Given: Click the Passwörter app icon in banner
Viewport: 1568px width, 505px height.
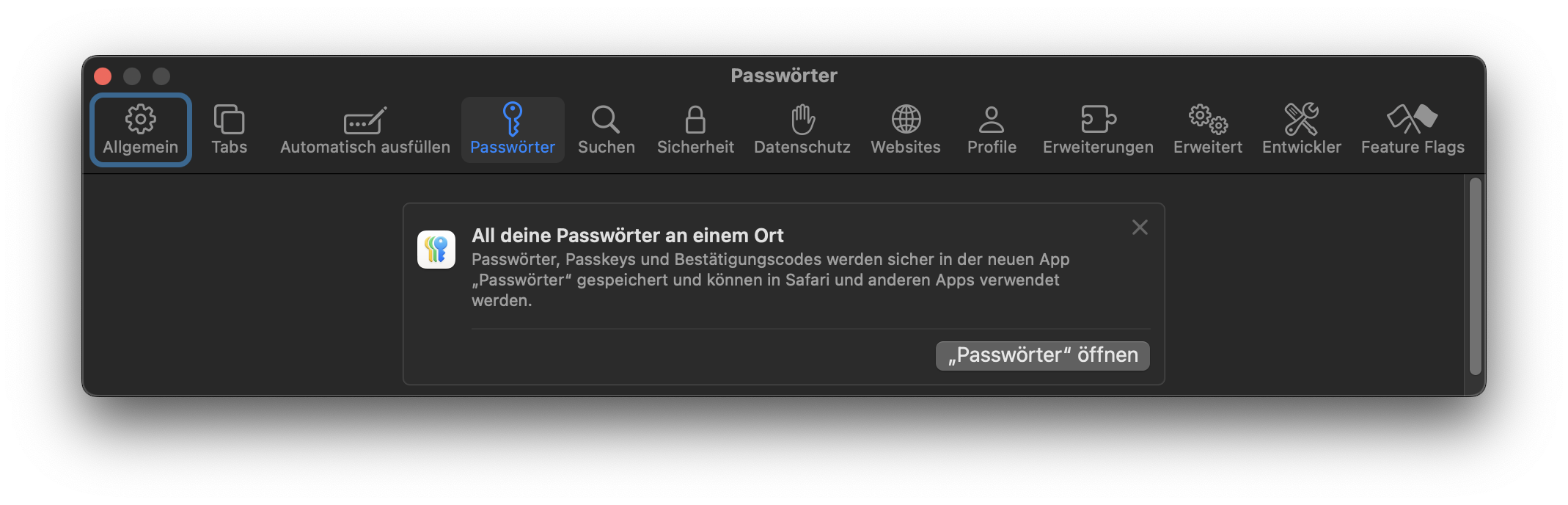Looking at the screenshot, I should 436,250.
